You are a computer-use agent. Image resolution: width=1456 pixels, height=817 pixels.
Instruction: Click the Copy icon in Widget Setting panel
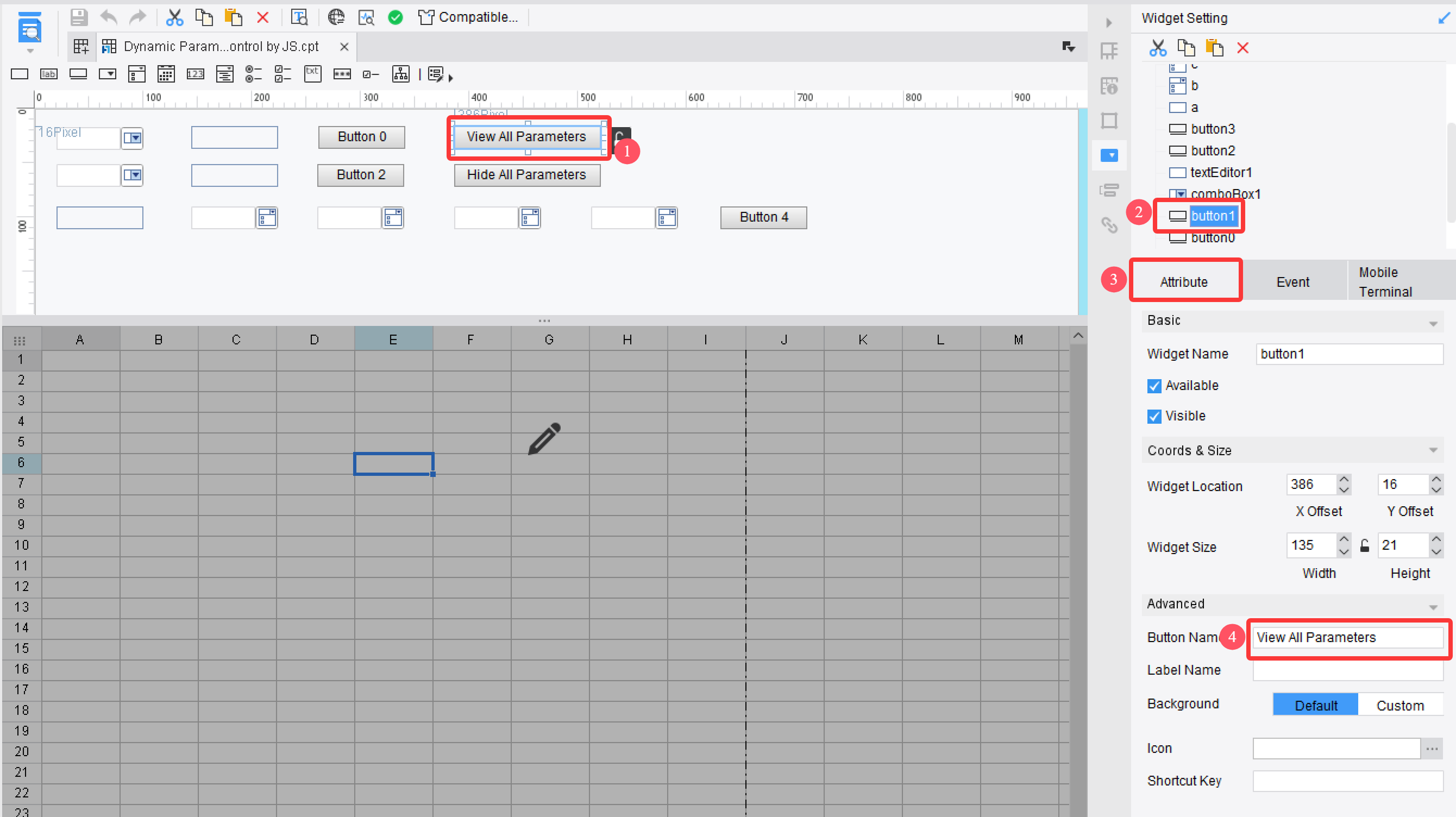(x=1186, y=48)
